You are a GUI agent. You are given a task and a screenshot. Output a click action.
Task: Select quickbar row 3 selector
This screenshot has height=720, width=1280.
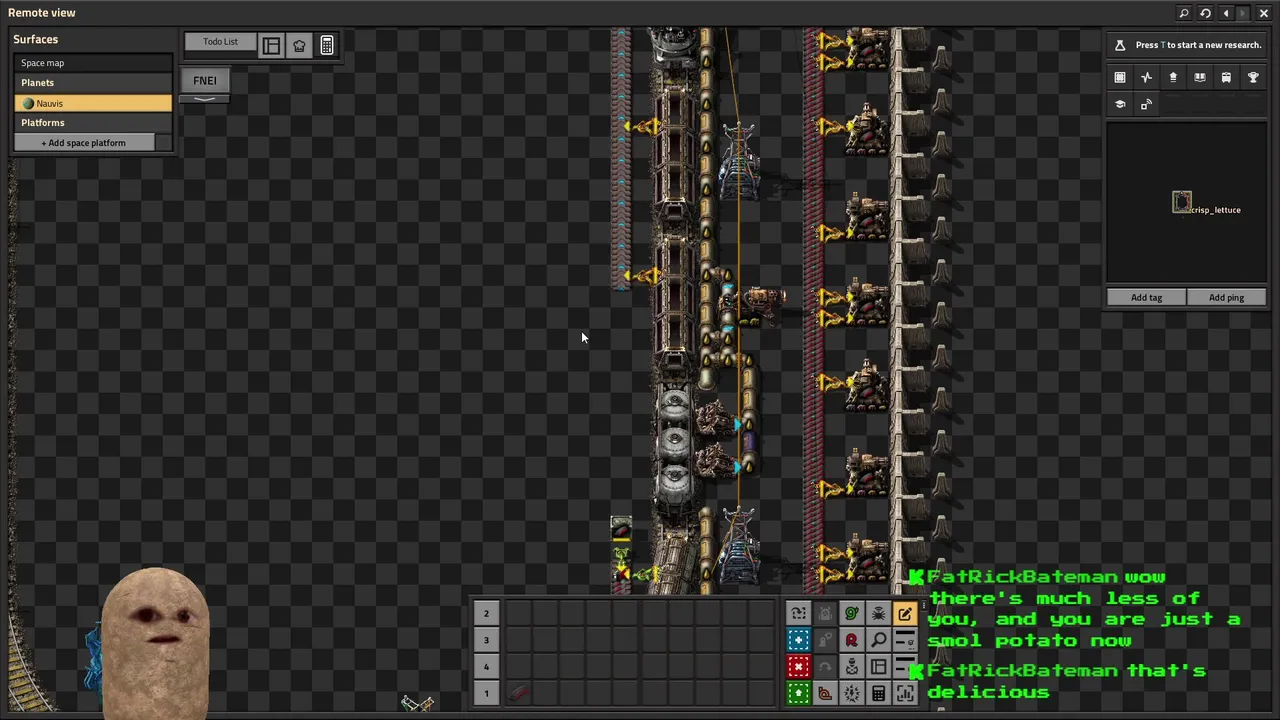(x=486, y=640)
